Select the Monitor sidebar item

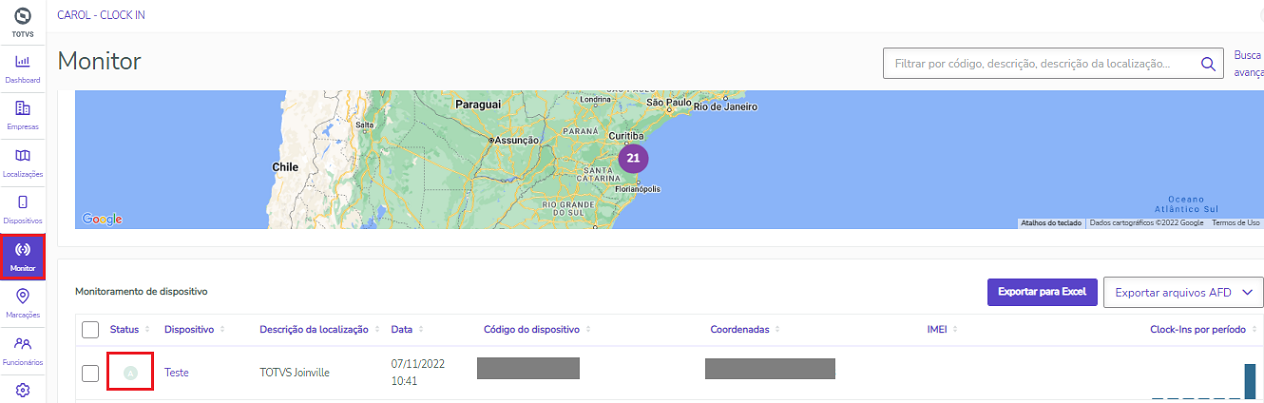pyautogui.click(x=22, y=257)
